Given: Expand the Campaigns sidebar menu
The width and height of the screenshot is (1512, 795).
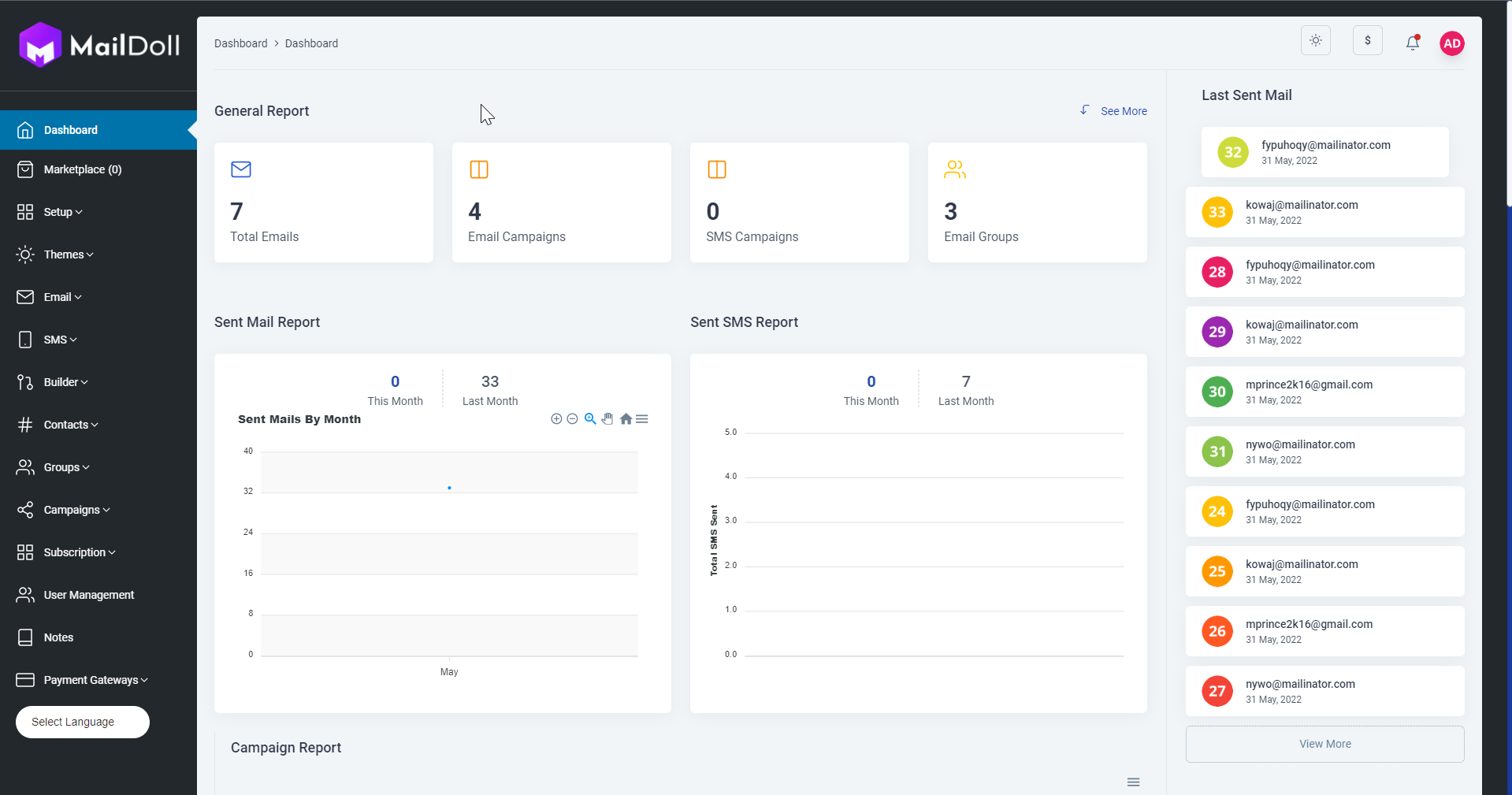Looking at the screenshot, I should 76,510.
